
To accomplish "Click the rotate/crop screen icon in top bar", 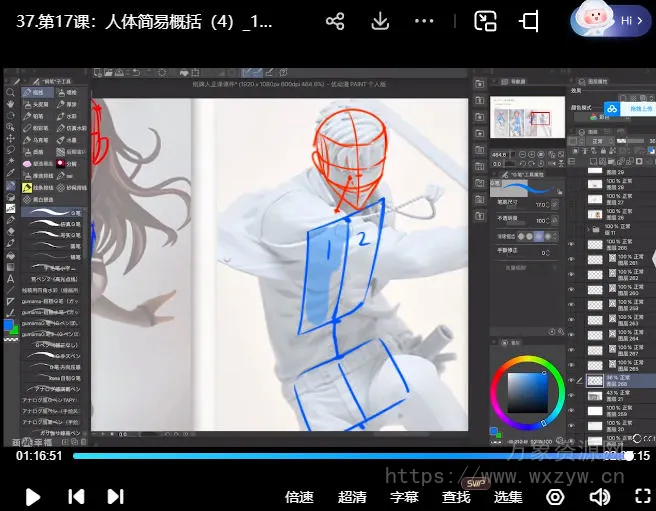I will click(530, 21).
